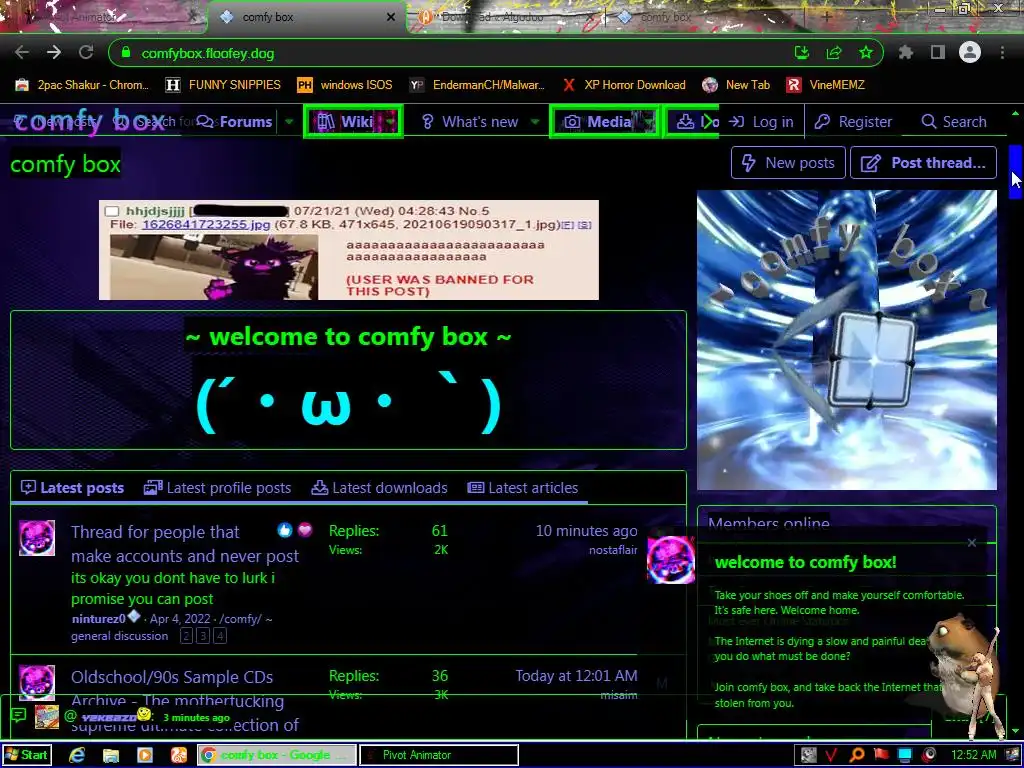Open the chat bubble icon at bottom left
The width and height of the screenshot is (1024, 768).
click(x=18, y=716)
